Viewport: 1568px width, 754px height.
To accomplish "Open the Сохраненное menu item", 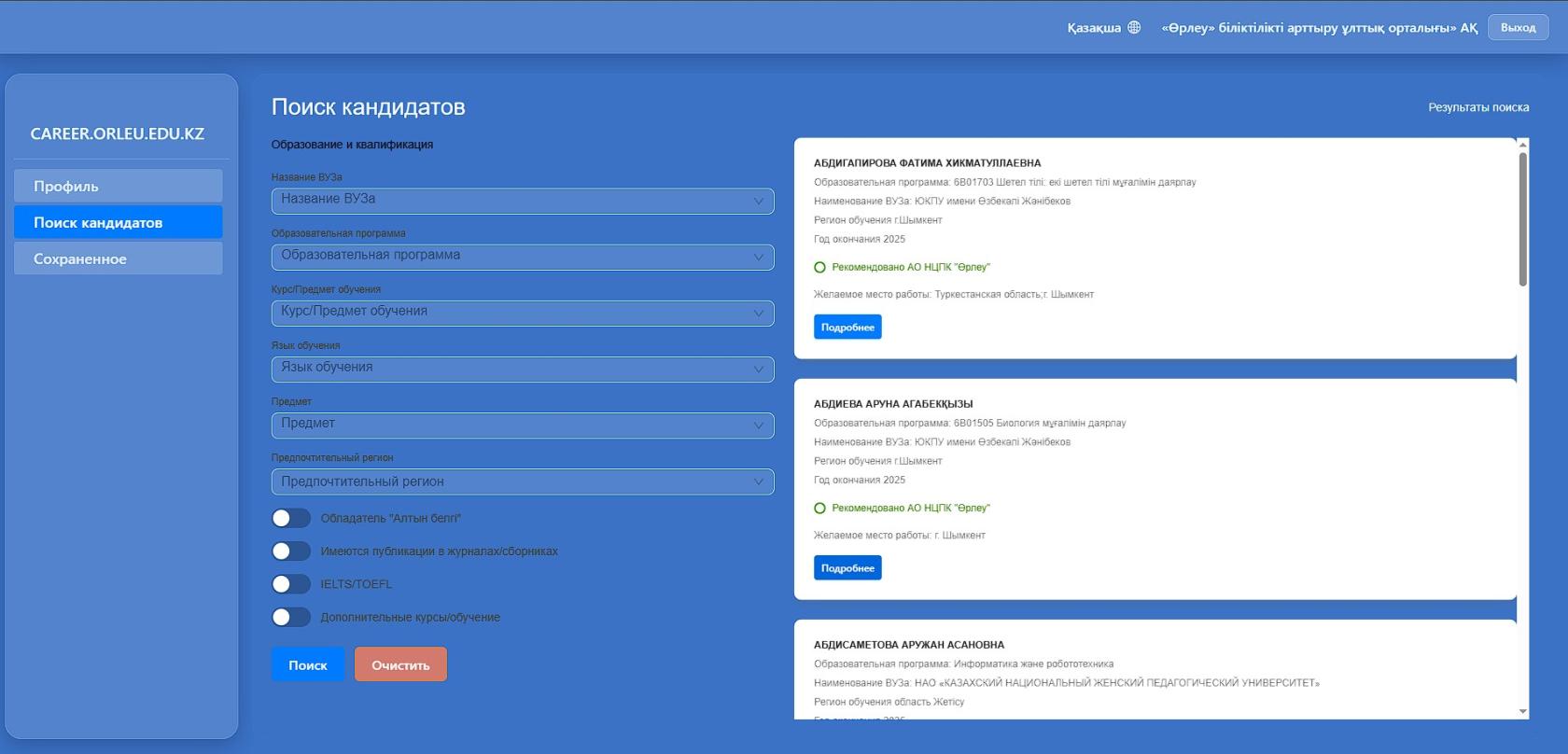I will tap(119, 258).
